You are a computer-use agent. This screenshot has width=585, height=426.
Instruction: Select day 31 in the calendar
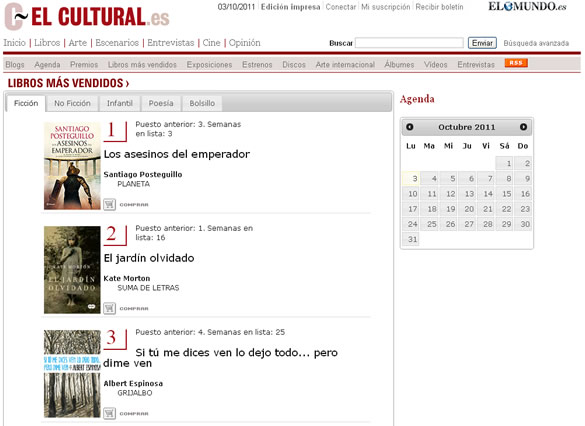[x=411, y=239]
